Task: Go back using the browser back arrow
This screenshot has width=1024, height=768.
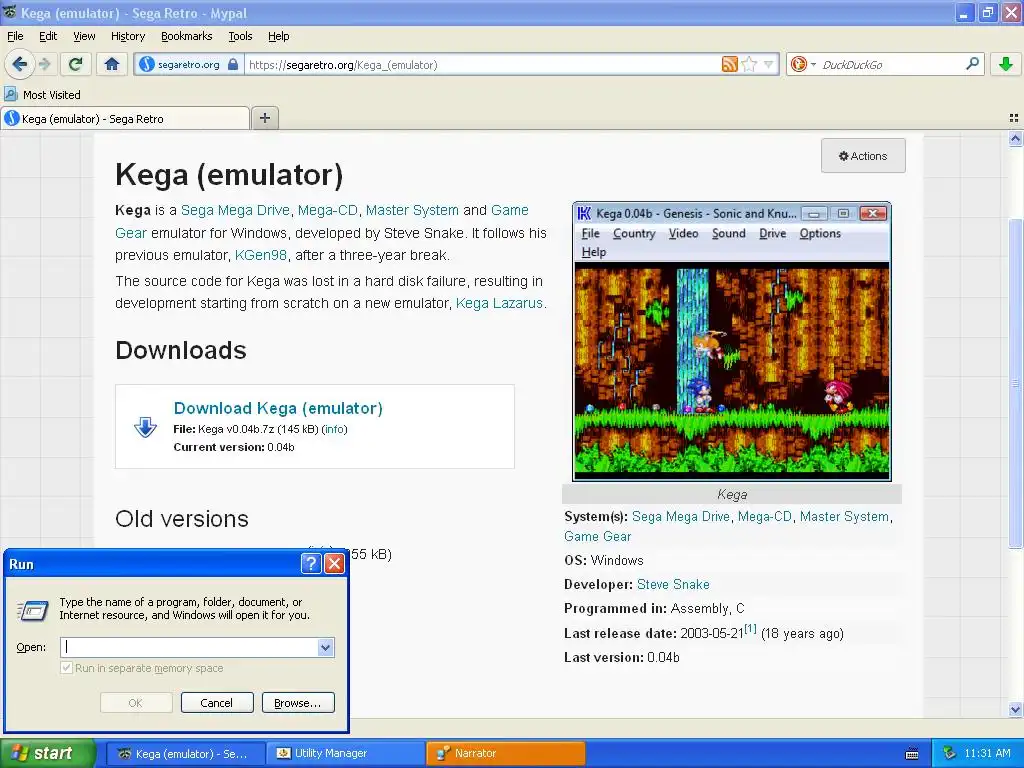Action: (x=20, y=64)
